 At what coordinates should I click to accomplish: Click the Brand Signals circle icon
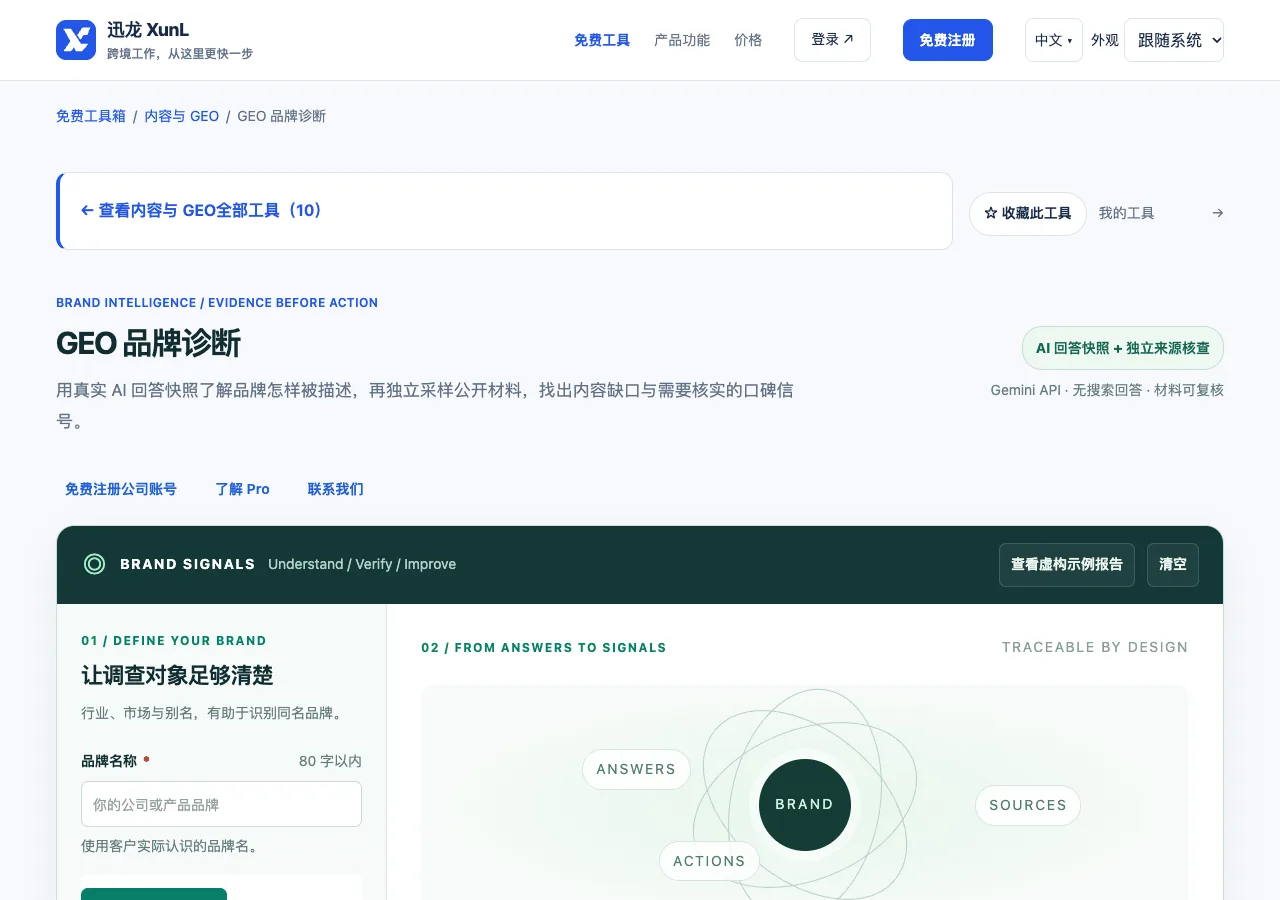pos(94,564)
